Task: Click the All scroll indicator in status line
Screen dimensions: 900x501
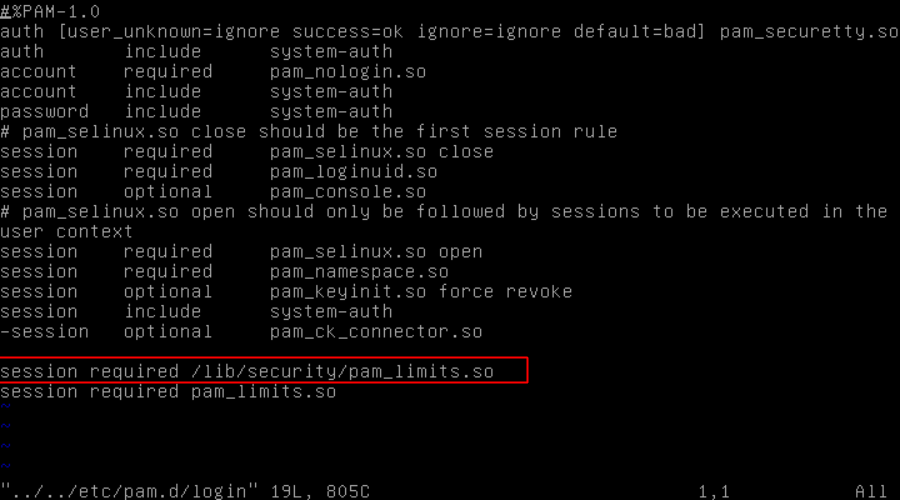Action: pyautogui.click(x=870, y=491)
